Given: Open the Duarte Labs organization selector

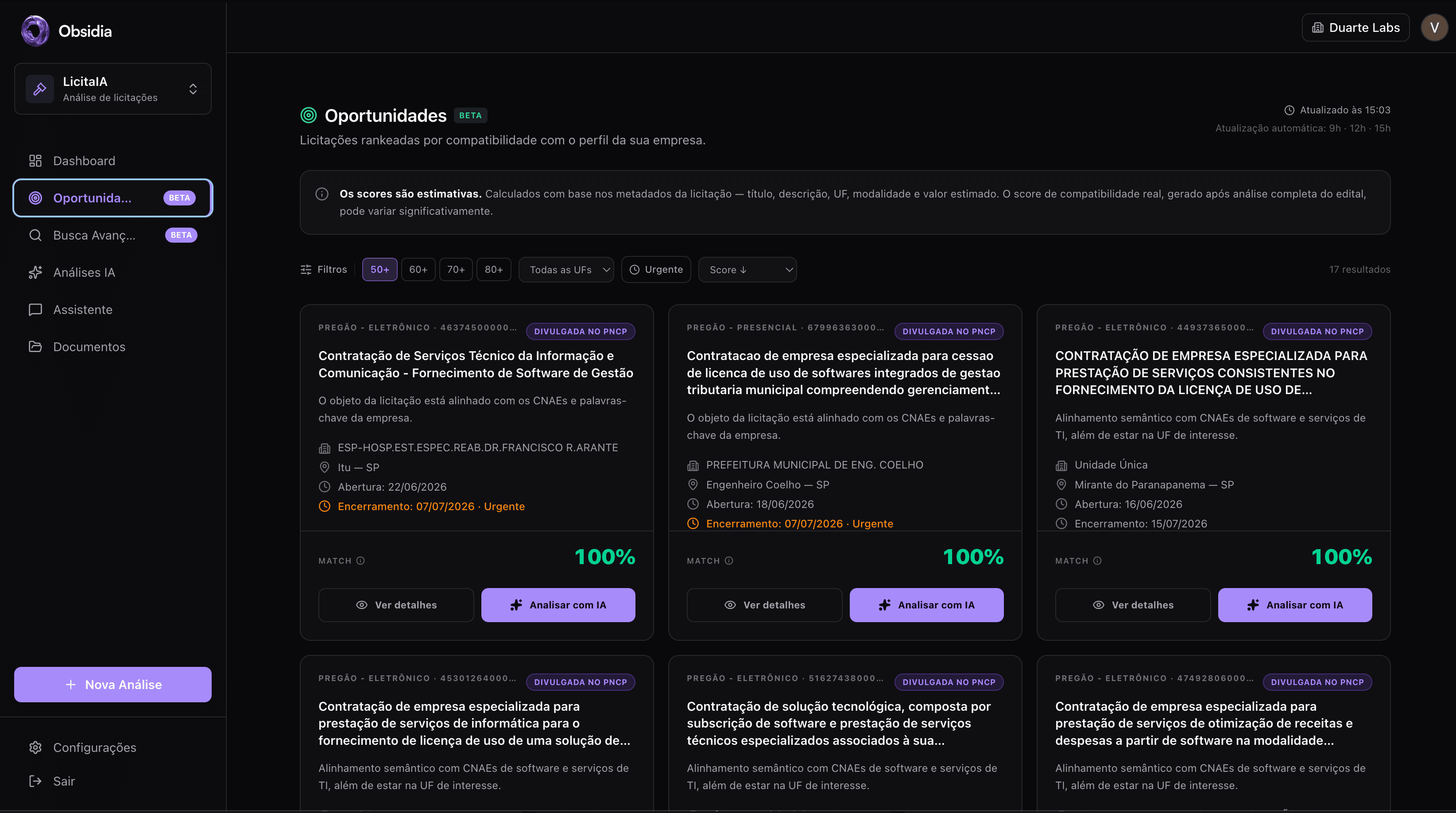Looking at the screenshot, I should pos(1355,28).
